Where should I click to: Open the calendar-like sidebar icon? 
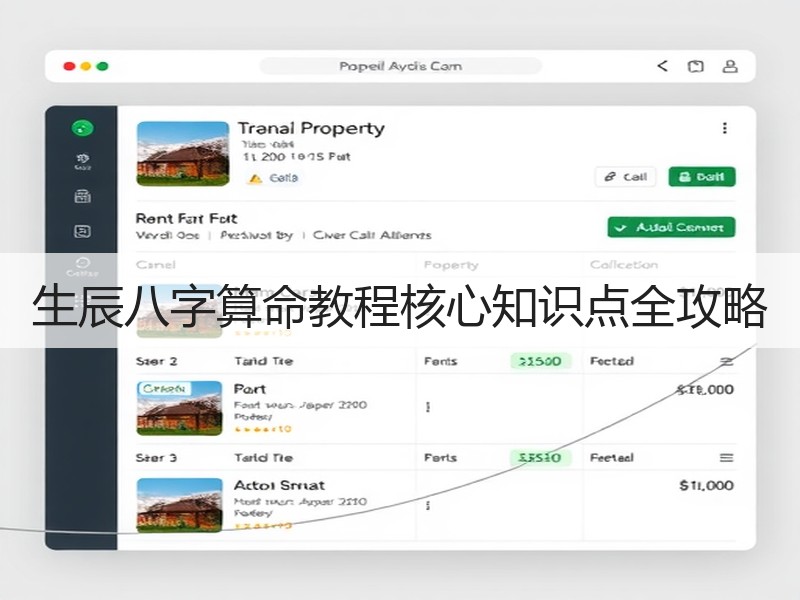pos(83,196)
